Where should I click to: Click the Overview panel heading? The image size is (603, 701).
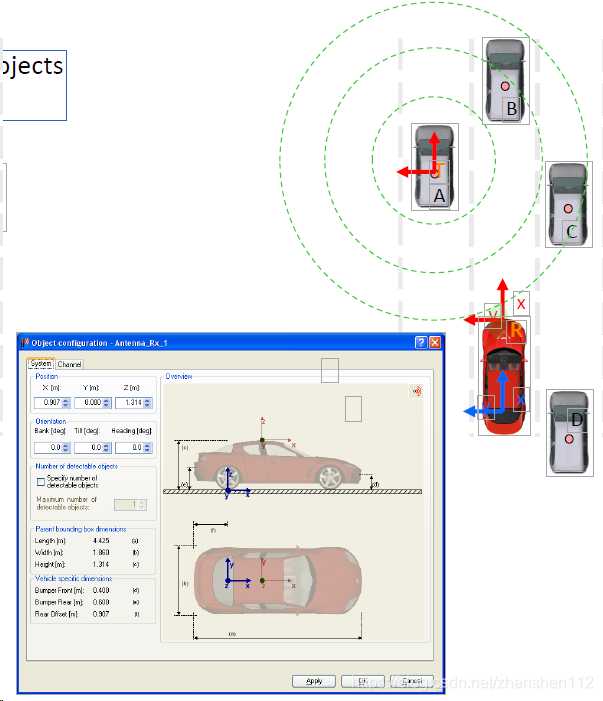point(179,376)
